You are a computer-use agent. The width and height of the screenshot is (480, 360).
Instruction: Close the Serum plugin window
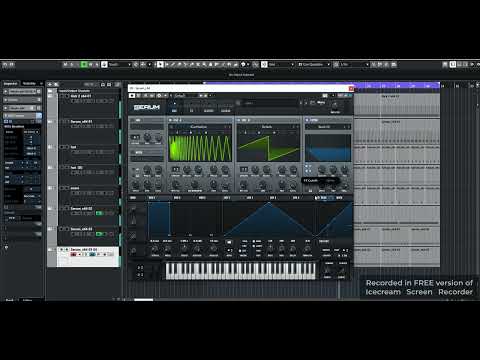(x=351, y=88)
